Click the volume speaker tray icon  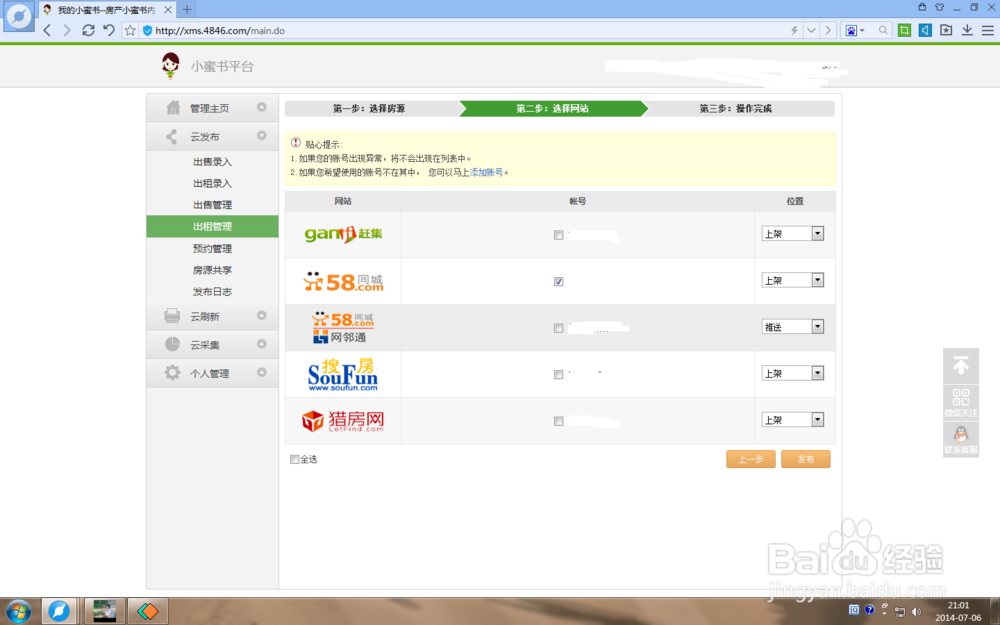[x=916, y=612]
